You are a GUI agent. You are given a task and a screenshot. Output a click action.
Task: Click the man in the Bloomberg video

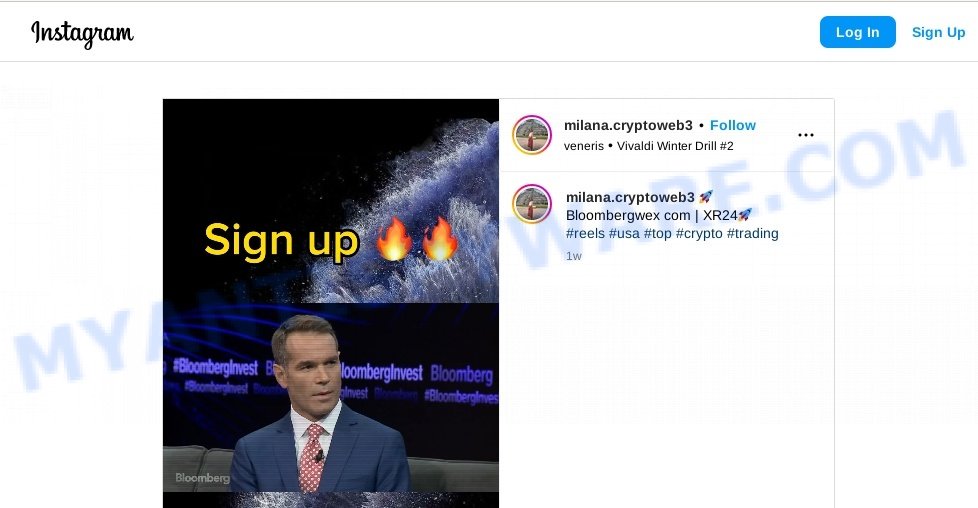(318, 406)
